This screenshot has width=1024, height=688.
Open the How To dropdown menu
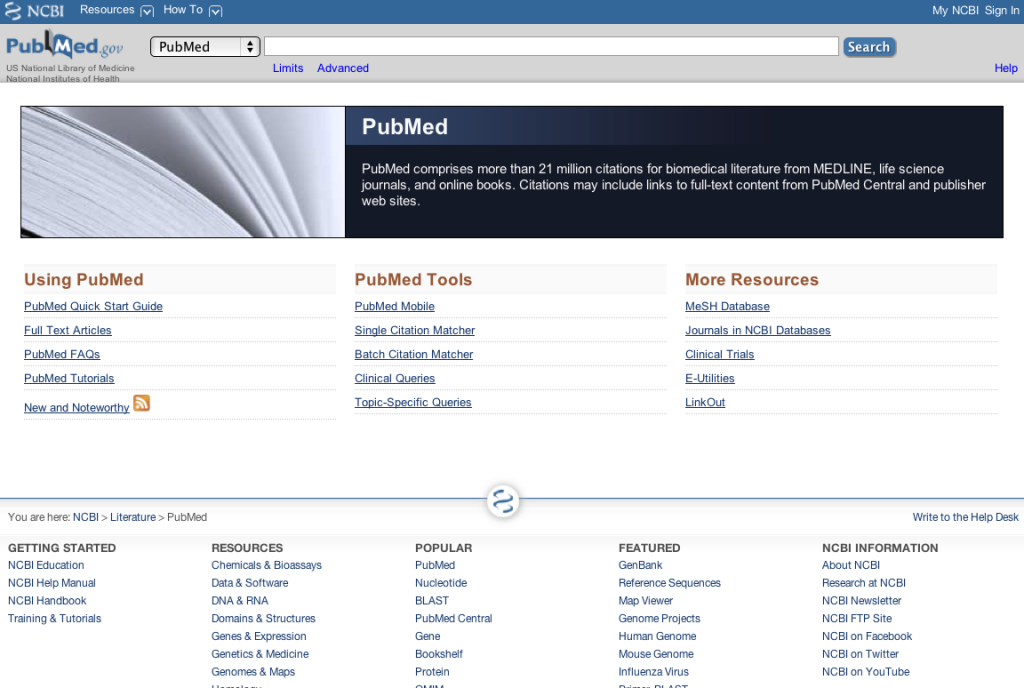click(x=193, y=10)
